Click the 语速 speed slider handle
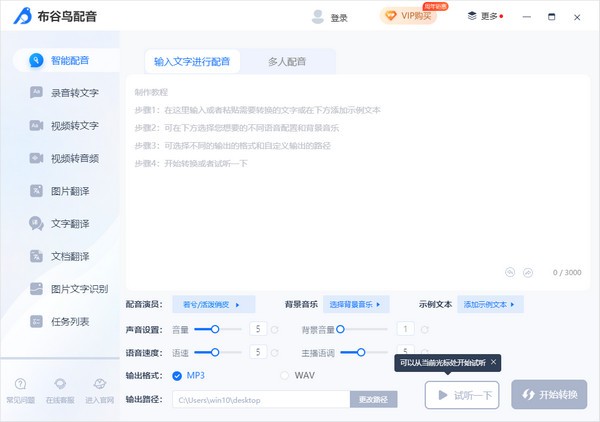The image size is (600, 422). click(x=215, y=352)
